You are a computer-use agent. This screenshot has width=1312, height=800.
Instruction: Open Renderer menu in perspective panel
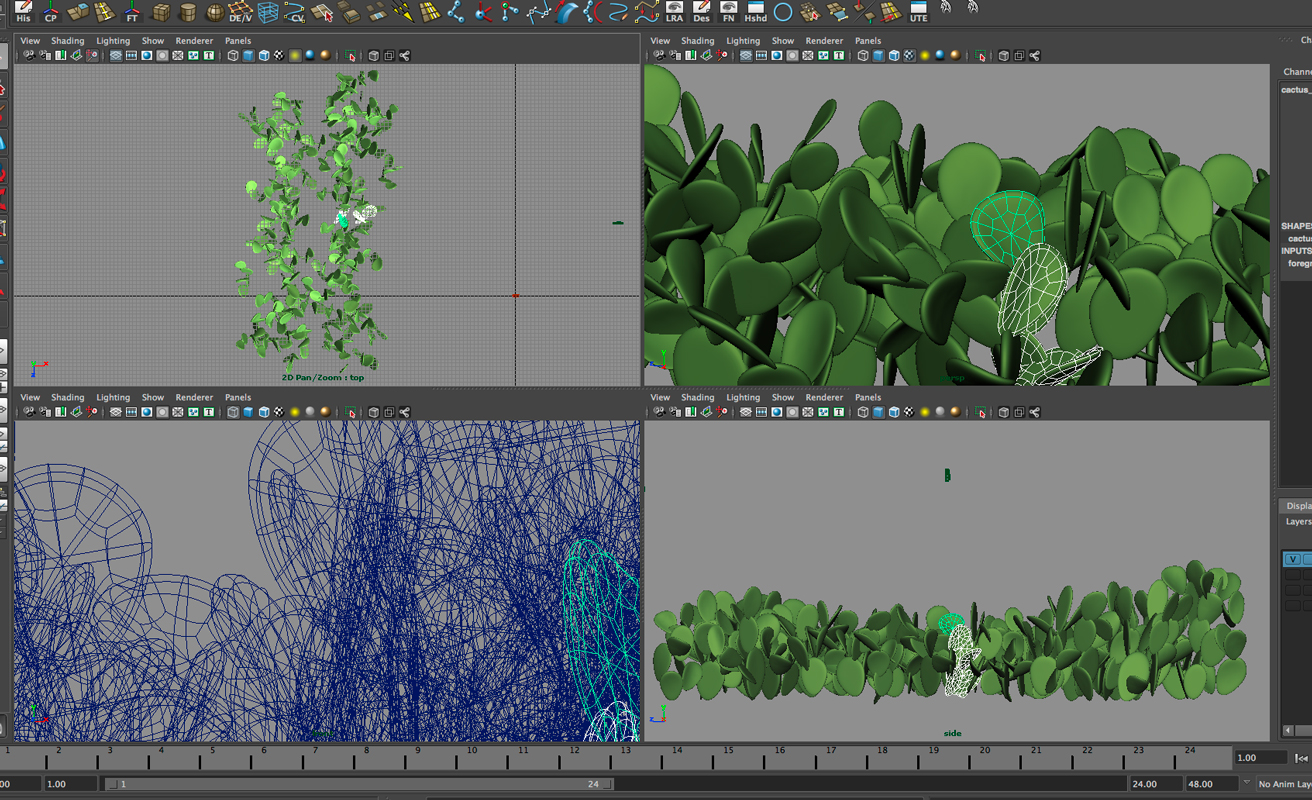tap(824, 41)
